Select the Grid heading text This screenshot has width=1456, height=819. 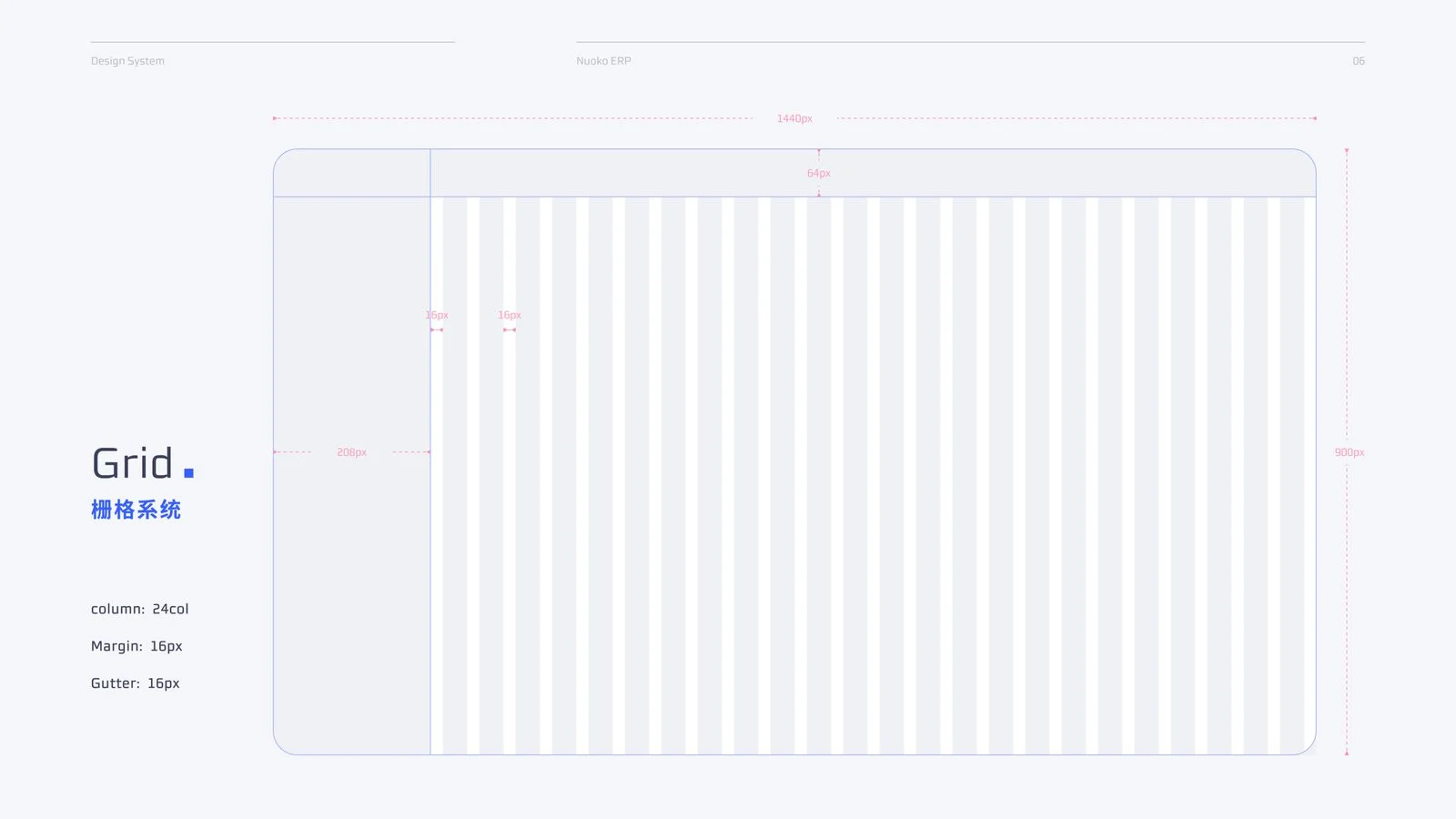[x=132, y=463]
